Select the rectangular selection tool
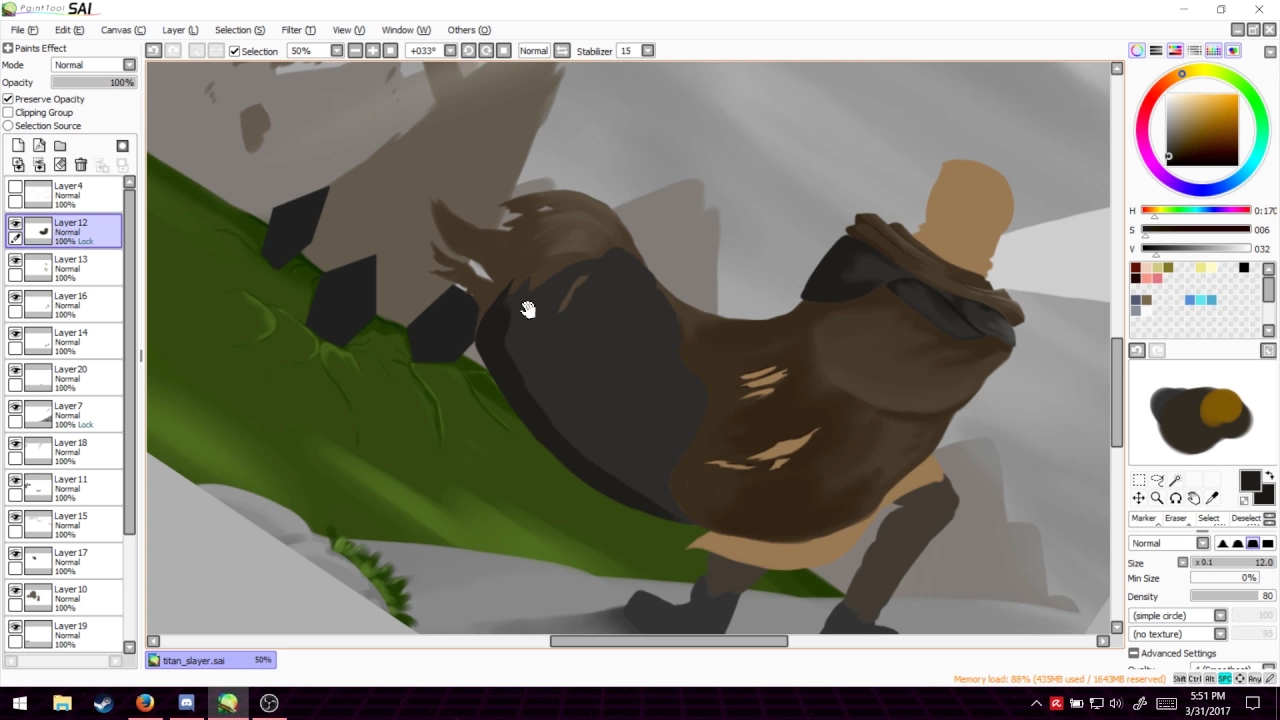 point(1139,480)
